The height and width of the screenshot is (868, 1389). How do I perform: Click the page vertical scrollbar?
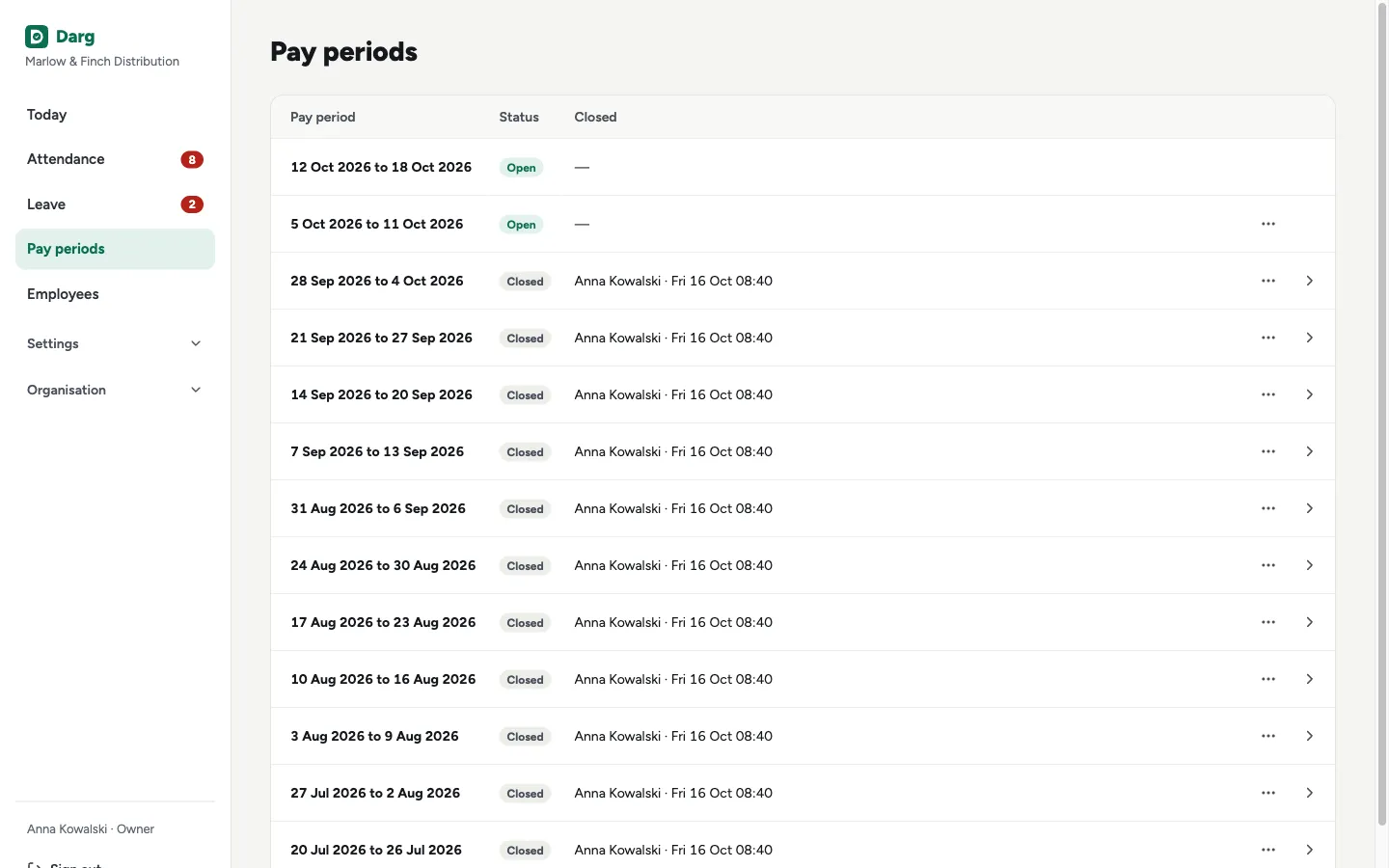tap(1382, 415)
